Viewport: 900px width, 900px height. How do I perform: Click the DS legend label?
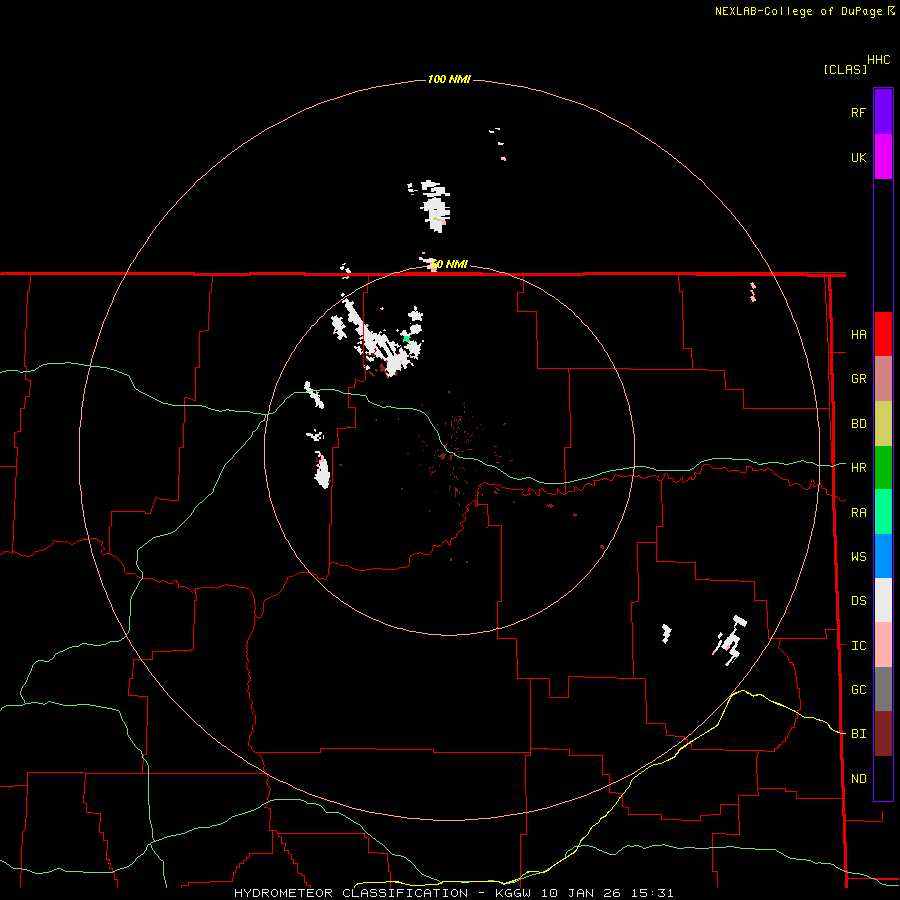pyautogui.click(x=858, y=601)
